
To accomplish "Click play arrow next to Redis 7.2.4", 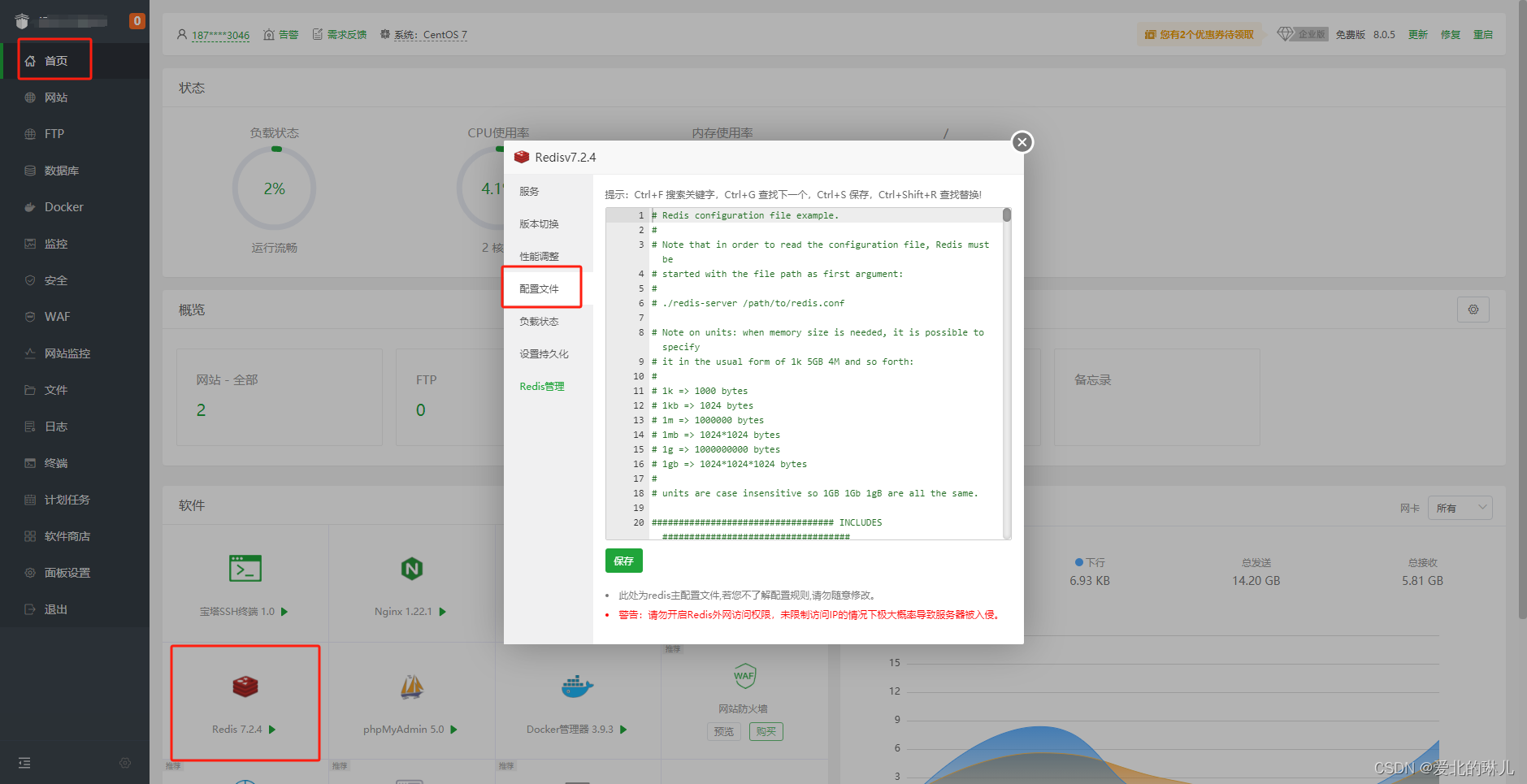I will pos(272,730).
